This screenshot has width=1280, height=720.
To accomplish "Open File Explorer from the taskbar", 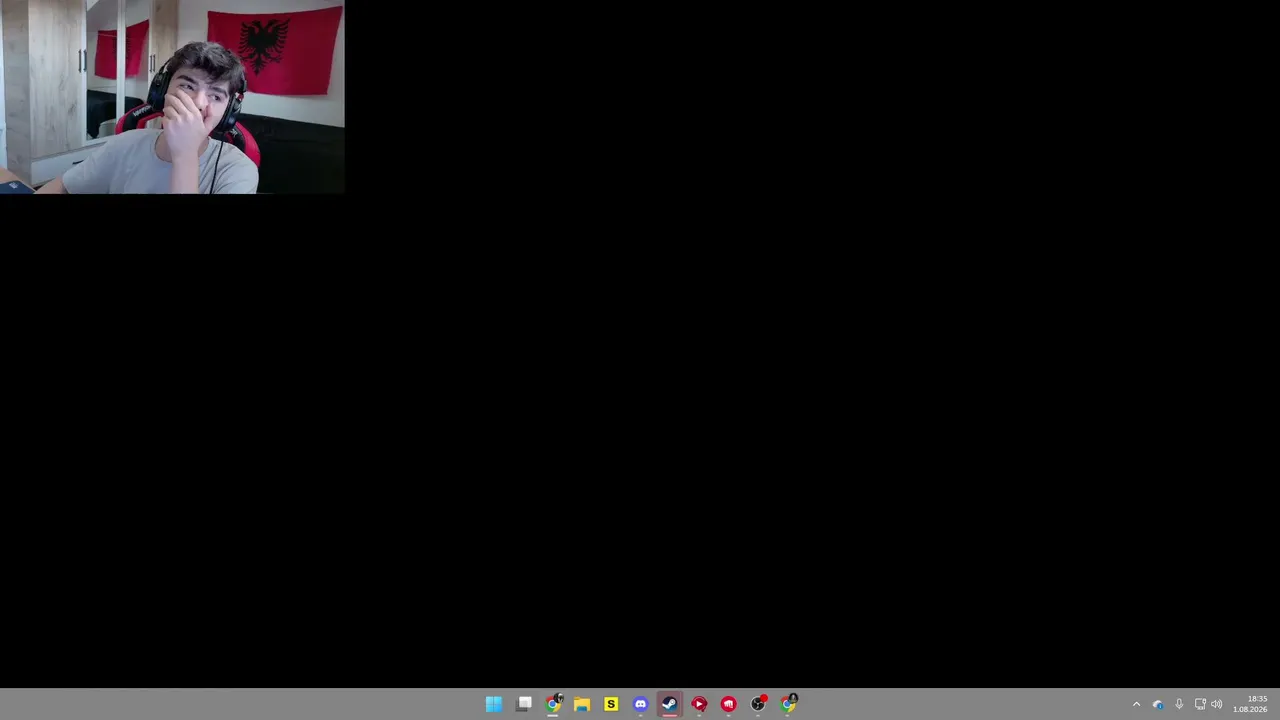I will (582, 704).
